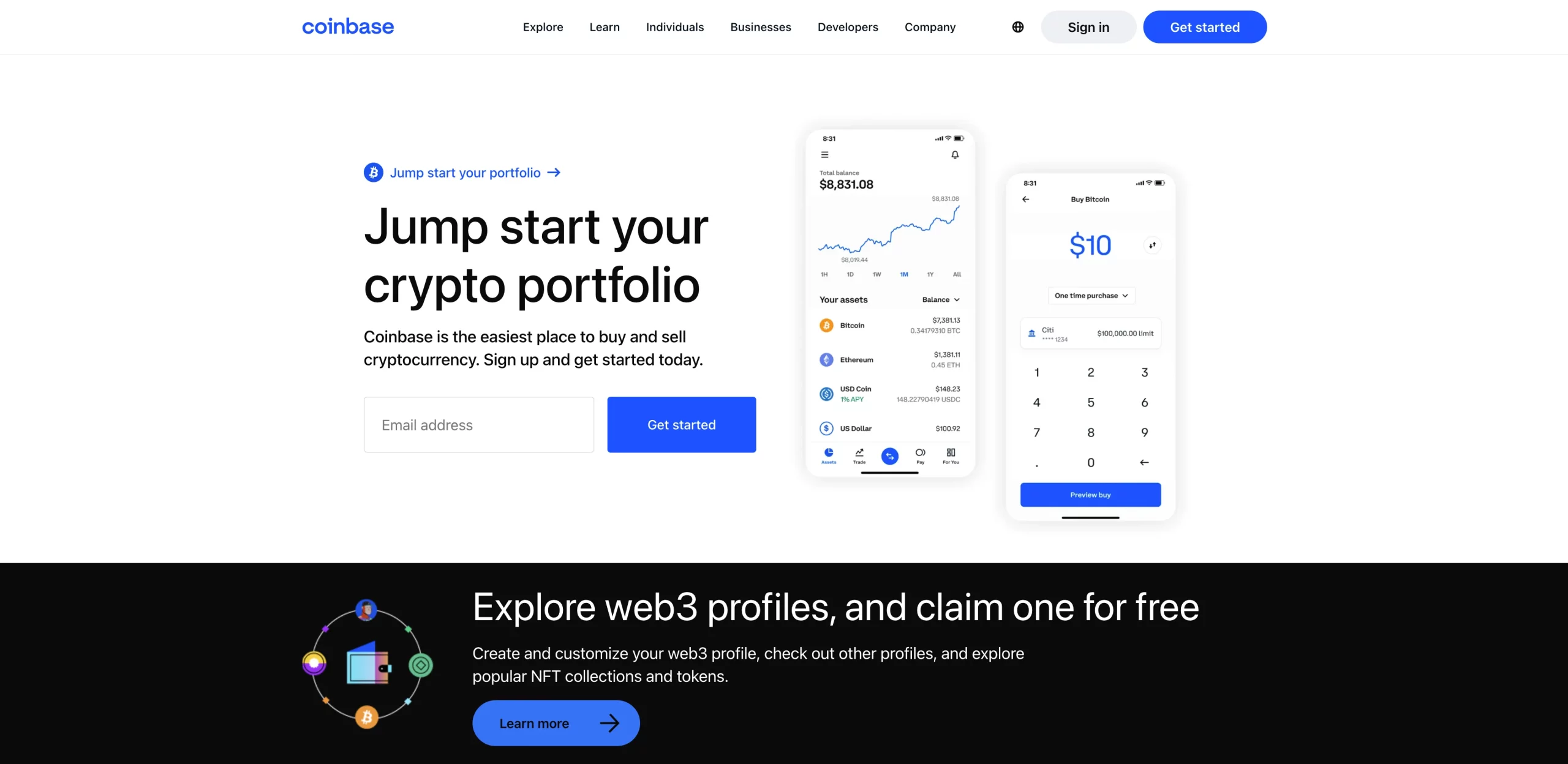1568x764 pixels.
Task: Expand the One time purchase dropdown
Action: (1090, 295)
